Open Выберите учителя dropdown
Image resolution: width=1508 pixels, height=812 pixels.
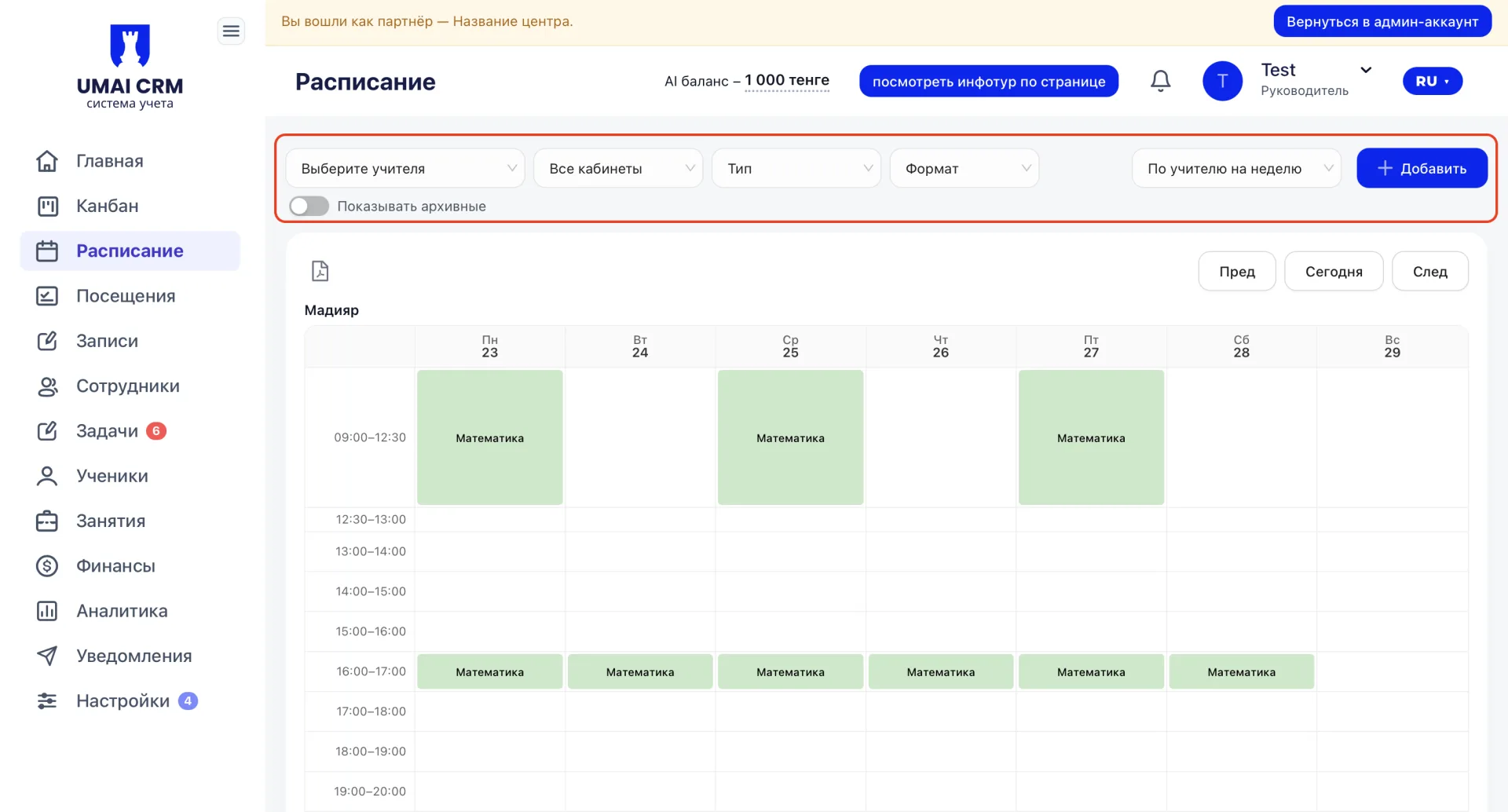[x=405, y=168]
